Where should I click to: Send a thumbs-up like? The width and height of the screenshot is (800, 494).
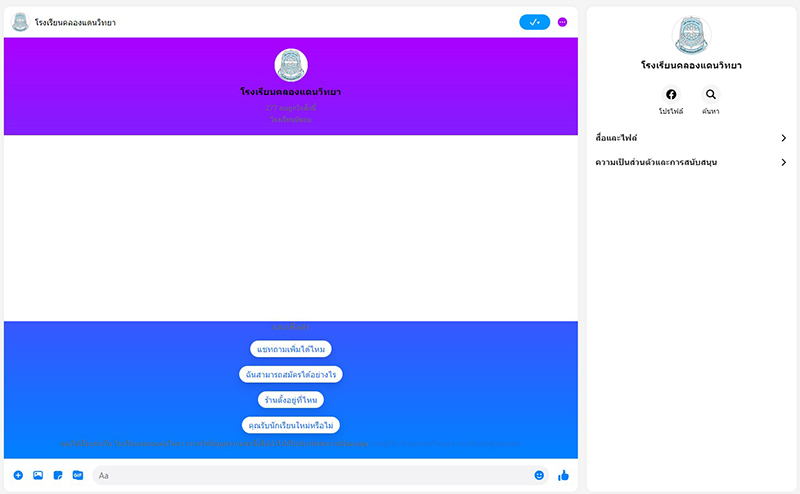(x=563, y=475)
